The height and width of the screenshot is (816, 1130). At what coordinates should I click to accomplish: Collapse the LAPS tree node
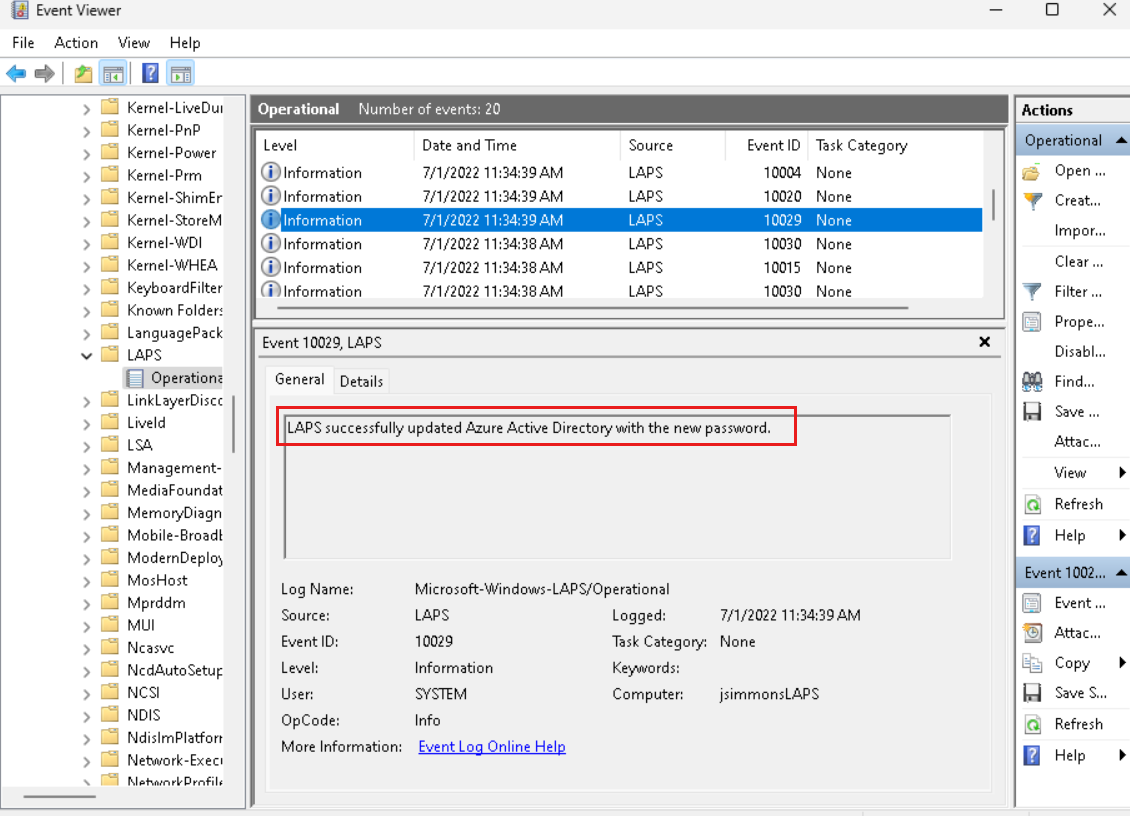click(x=87, y=354)
